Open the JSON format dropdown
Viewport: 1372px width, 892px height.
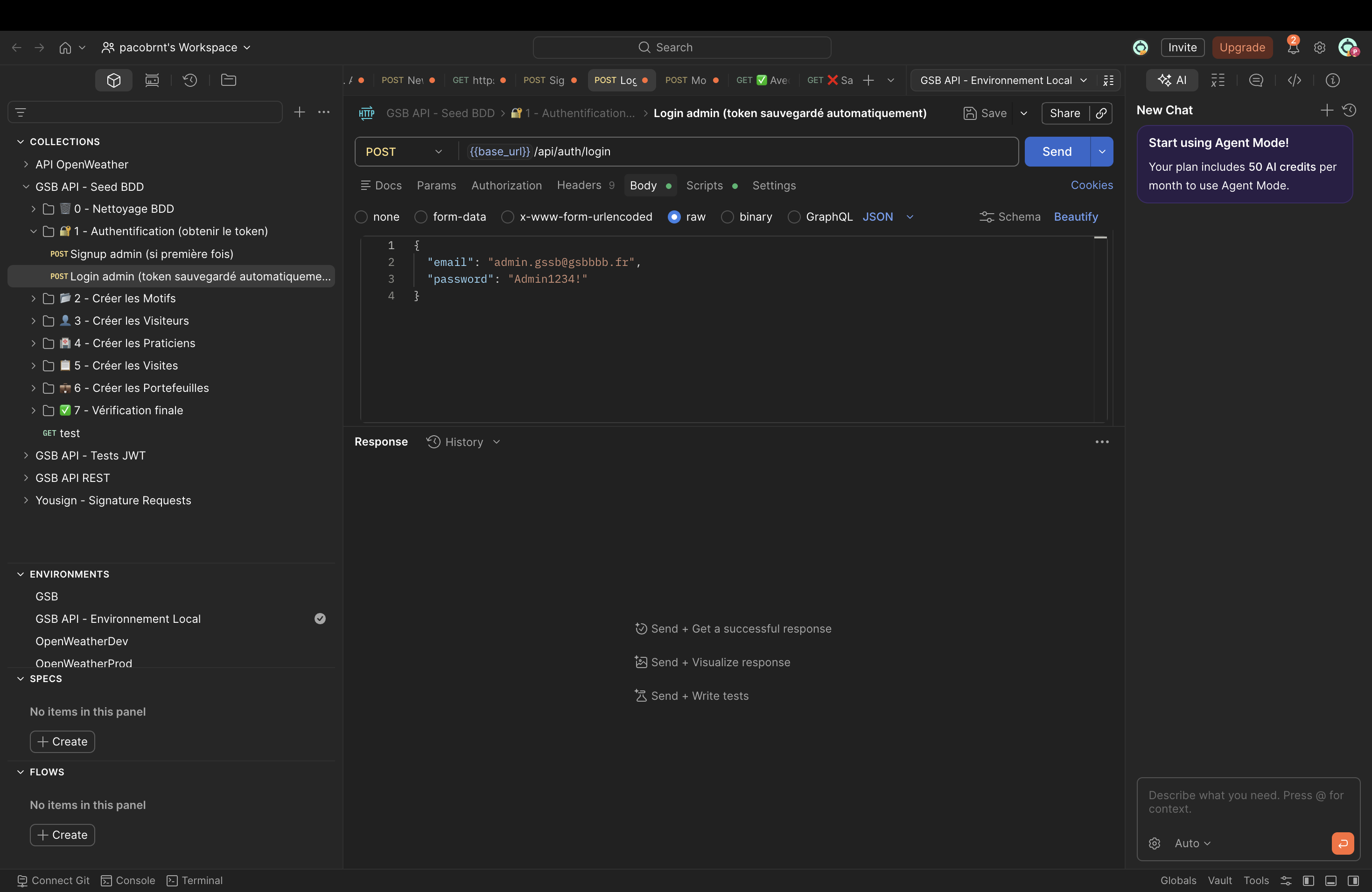click(x=888, y=216)
